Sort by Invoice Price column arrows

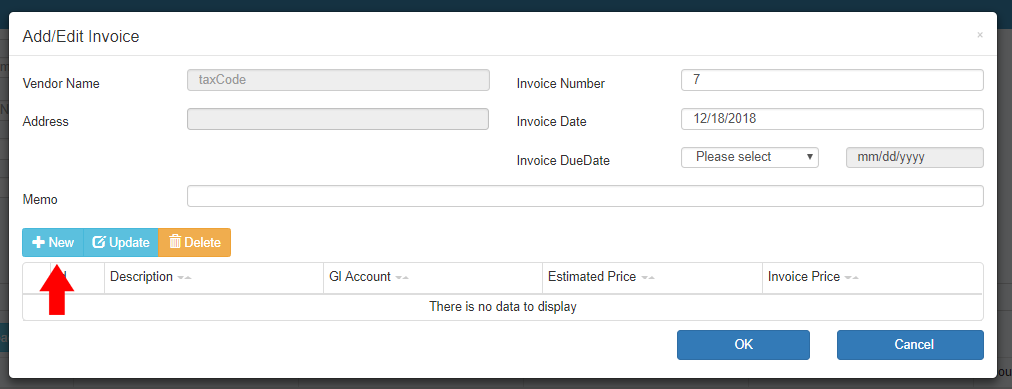click(x=852, y=277)
